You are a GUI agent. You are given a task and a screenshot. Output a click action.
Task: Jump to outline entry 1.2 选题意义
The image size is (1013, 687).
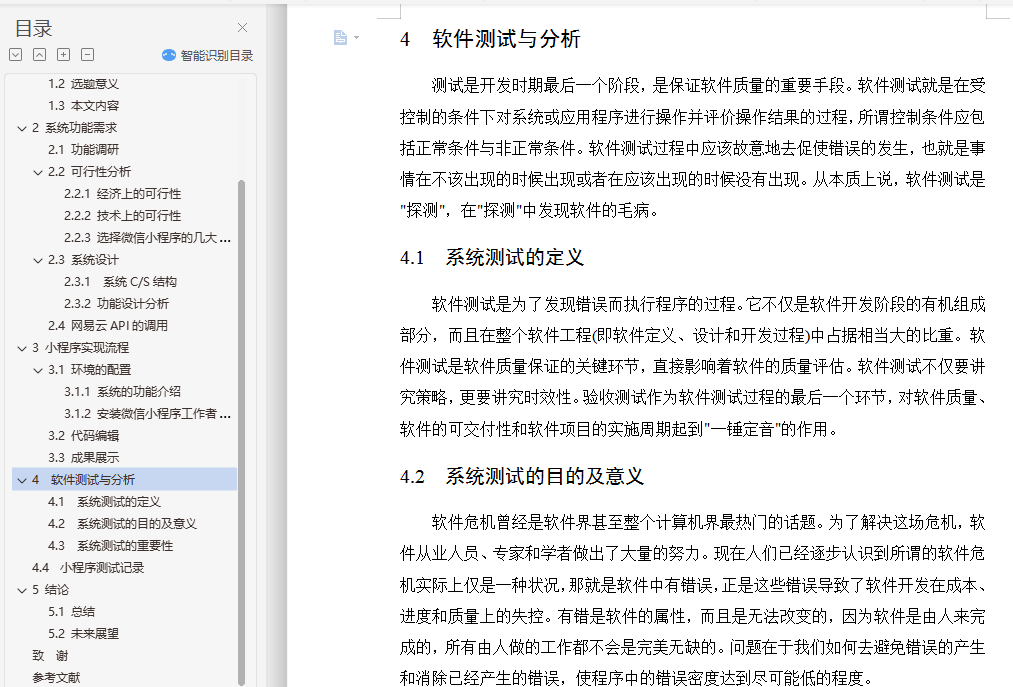(x=83, y=84)
